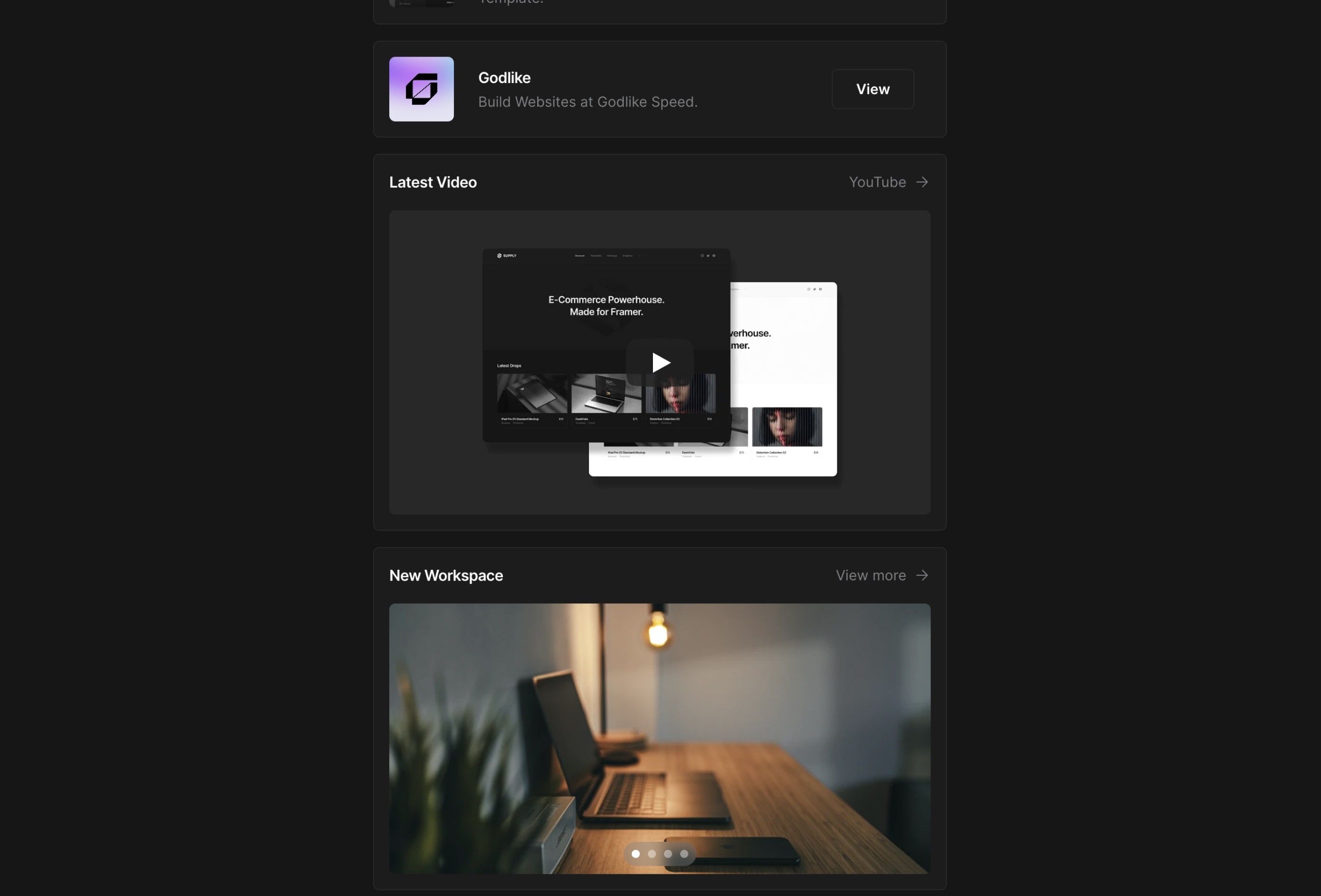The image size is (1321, 896).
Task: Click the New Workspace section header
Action: click(x=445, y=575)
